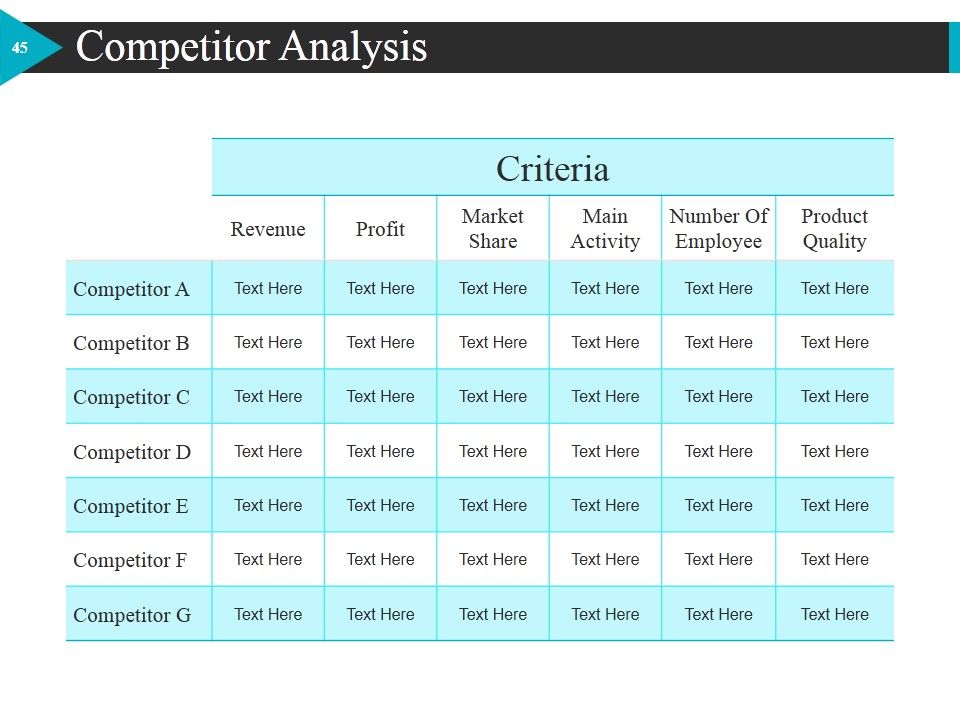Click Competitor D's Market Share cell
960x720 pixels.
[x=493, y=451]
